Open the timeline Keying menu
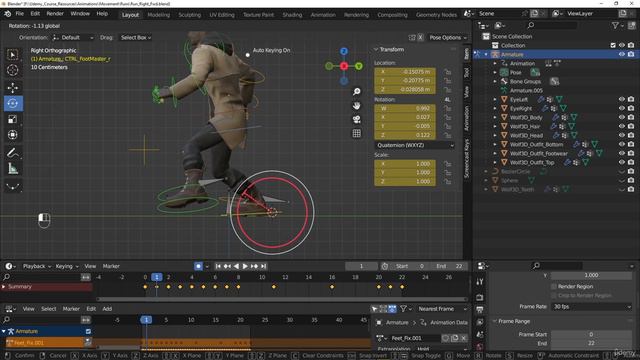This screenshot has height=360, width=640. pos(67,266)
